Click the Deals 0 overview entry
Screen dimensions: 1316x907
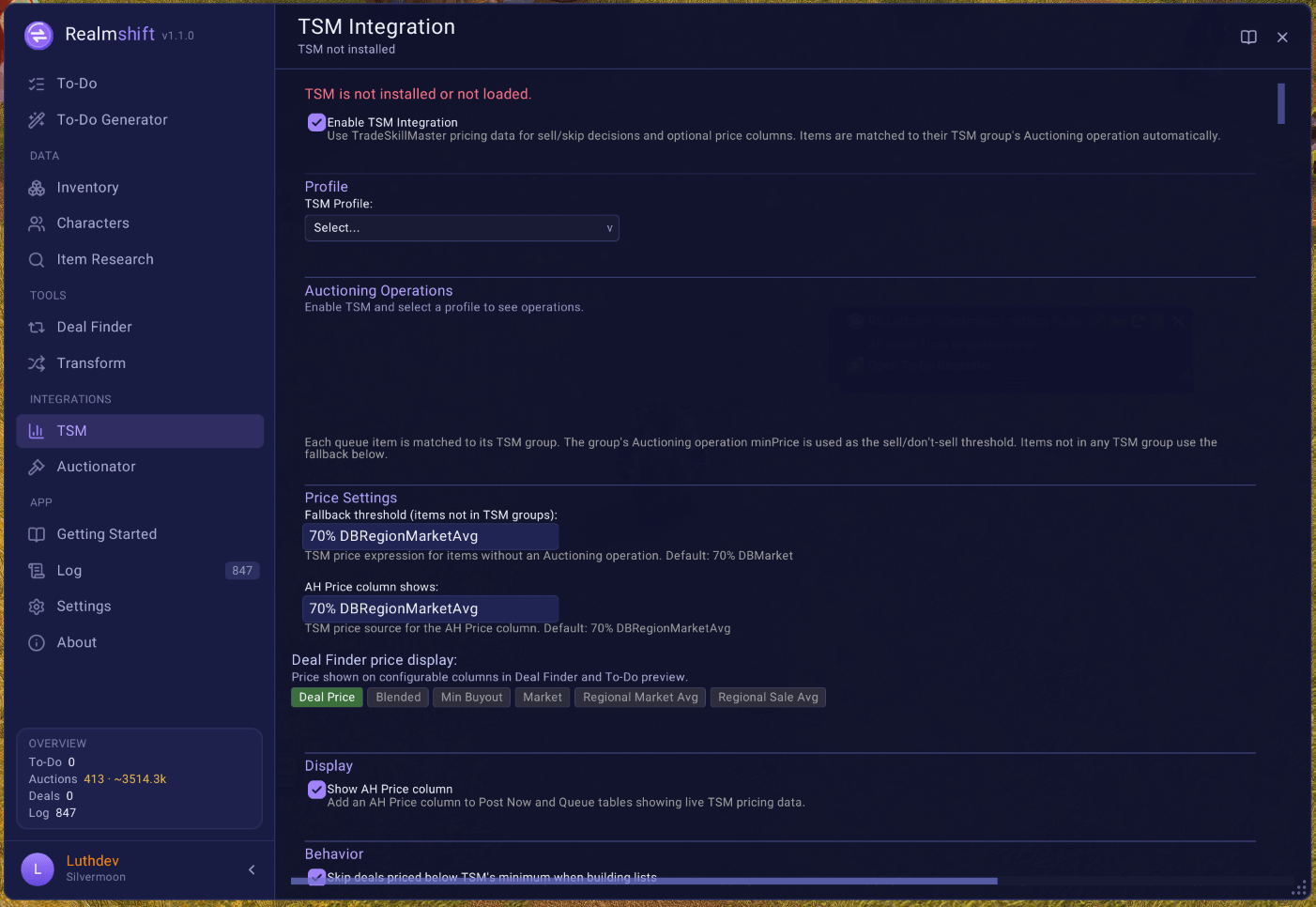coord(51,796)
